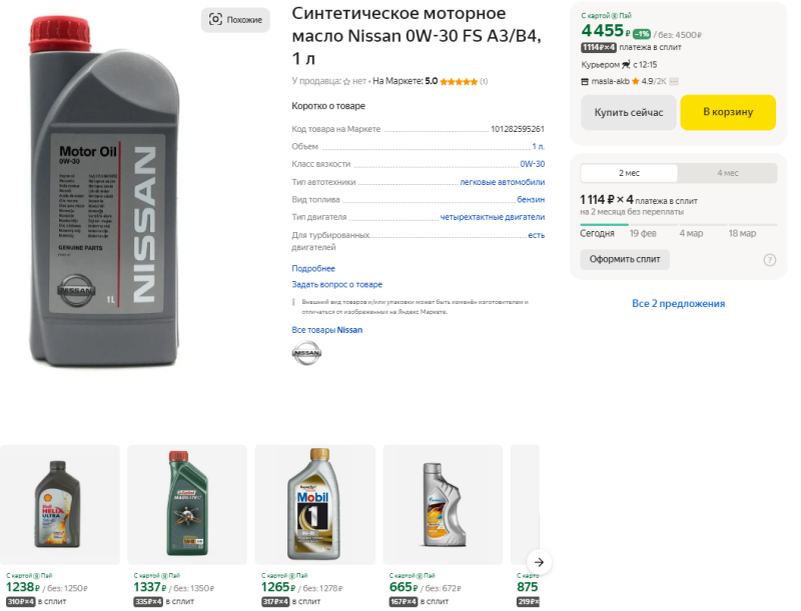Click Задать вопрос о товаре link

tap(337, 284)
